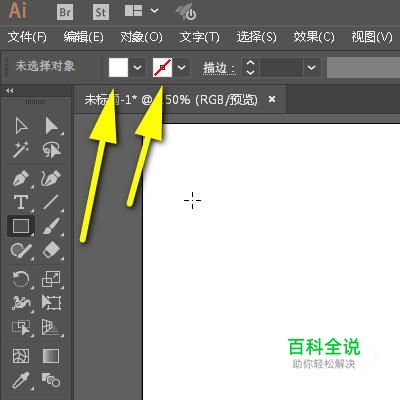Viewport: 400px width, 400px height.
Task: Open the 对象(O) menu
Action: tap(141, 37)
